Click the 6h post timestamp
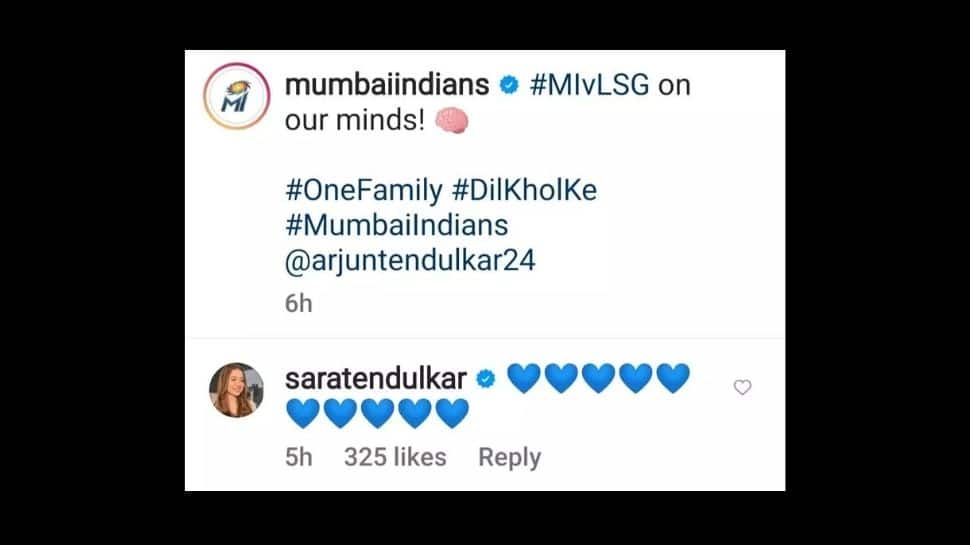Image resolution: width=970 pixels, height=545 pixels. click(x=298, y=304)
